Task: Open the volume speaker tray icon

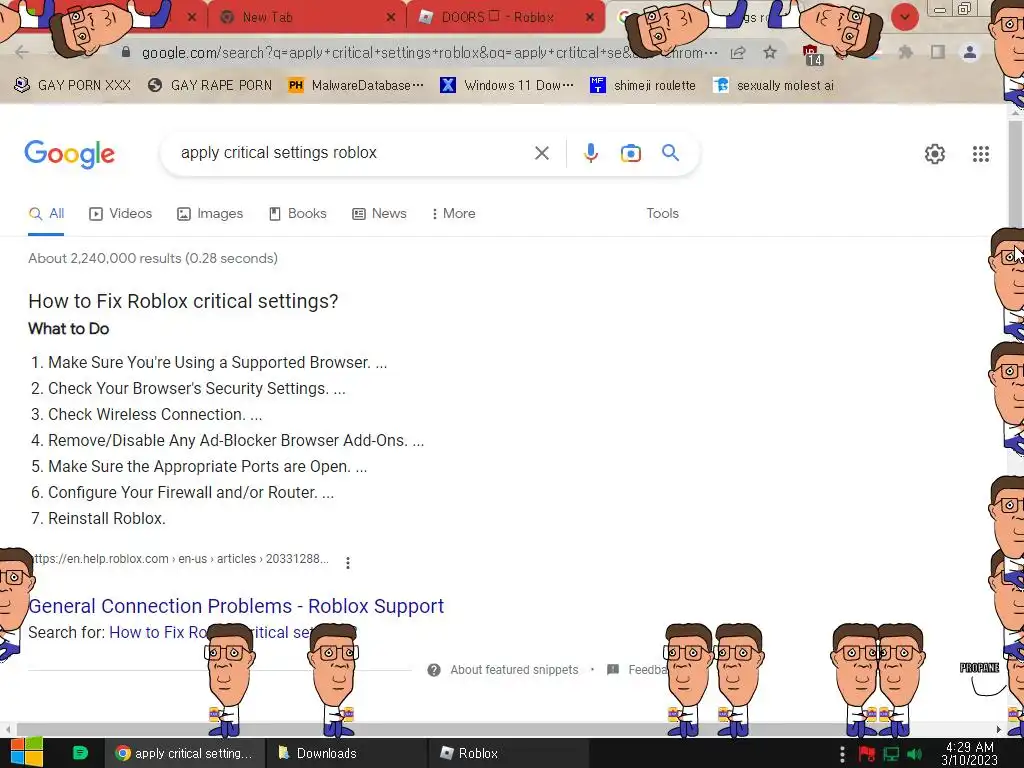Action: 914,754
